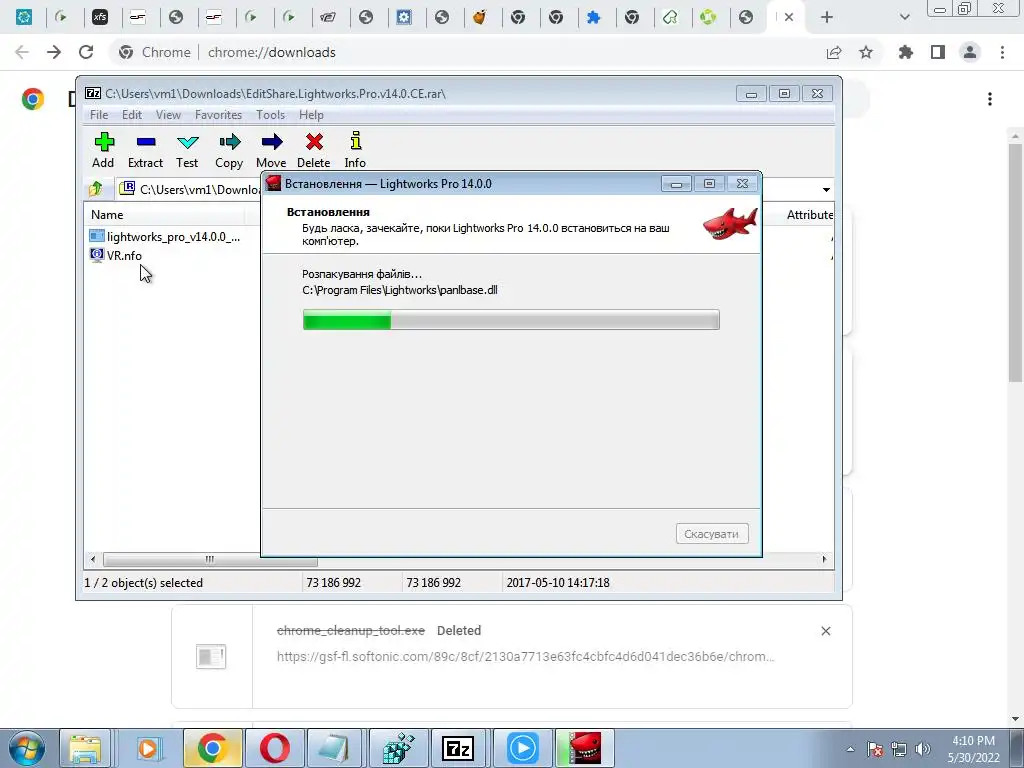The width and height of the screenshot is (1024, 768).
Task: Run Test on the archive
Action: (x=187, y=150)
